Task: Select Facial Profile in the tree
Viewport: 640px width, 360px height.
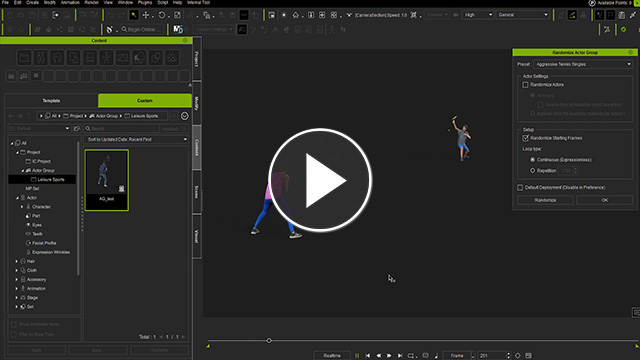Action: click(x=44, y=243)
